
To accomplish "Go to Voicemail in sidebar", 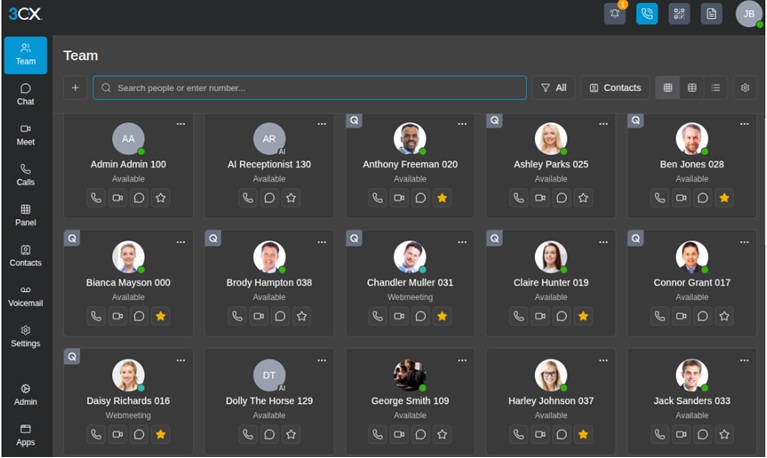I will click(25, 295).
